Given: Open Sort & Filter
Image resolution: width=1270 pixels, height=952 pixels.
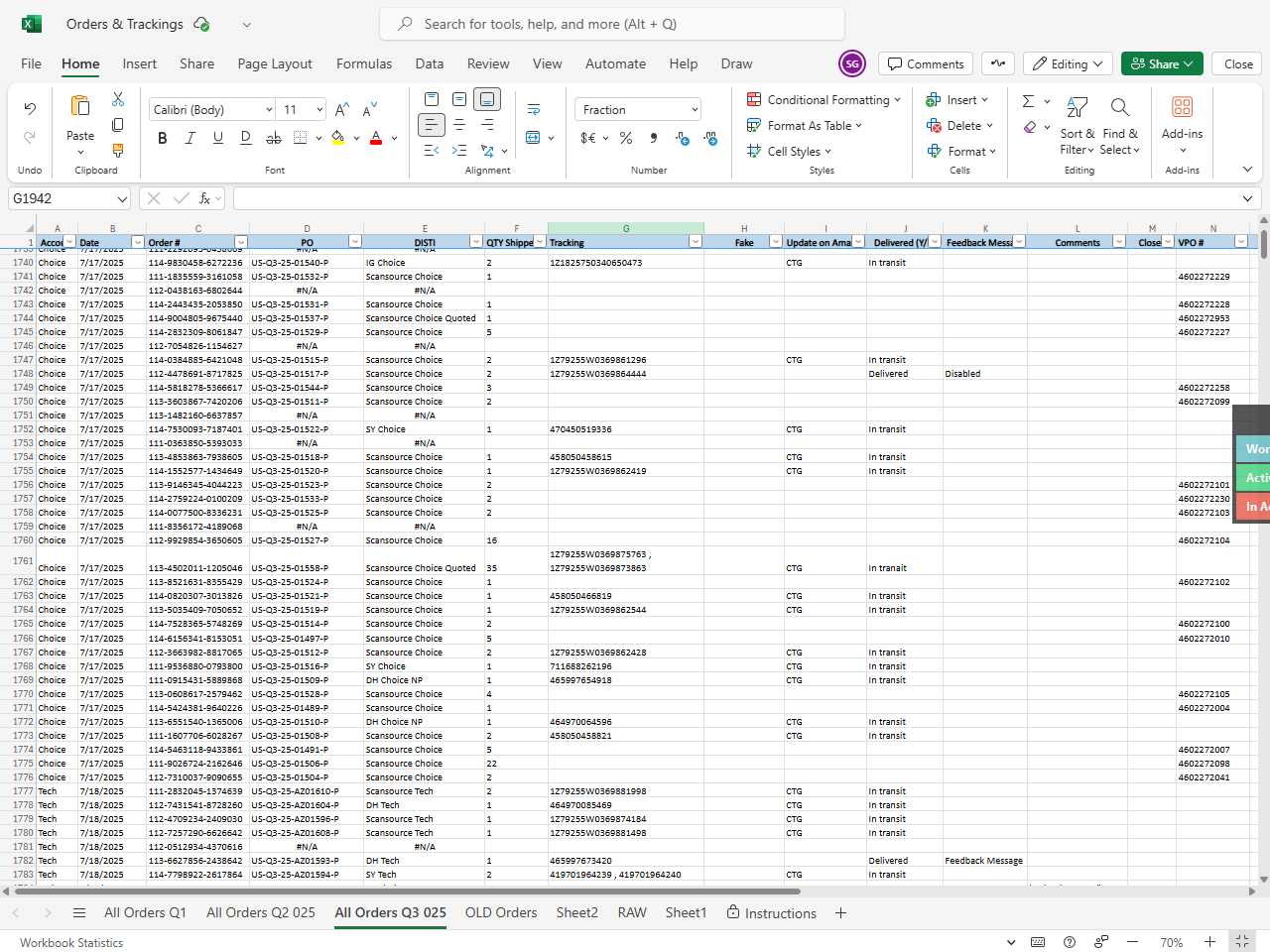Looking at the screenshot, I should [x=1078, y=125].
